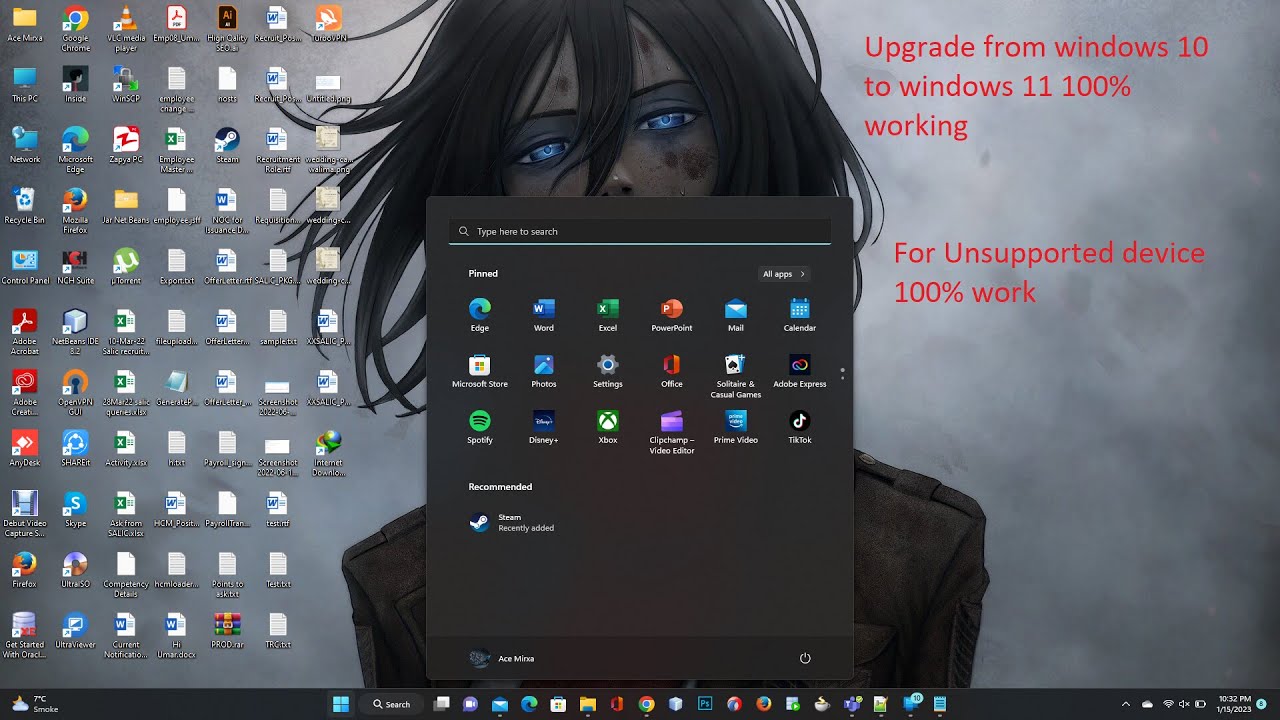The width and height of the screenshot is (1280, 720).
Task: Click the Start menu power button
Action: click(805, 658)
